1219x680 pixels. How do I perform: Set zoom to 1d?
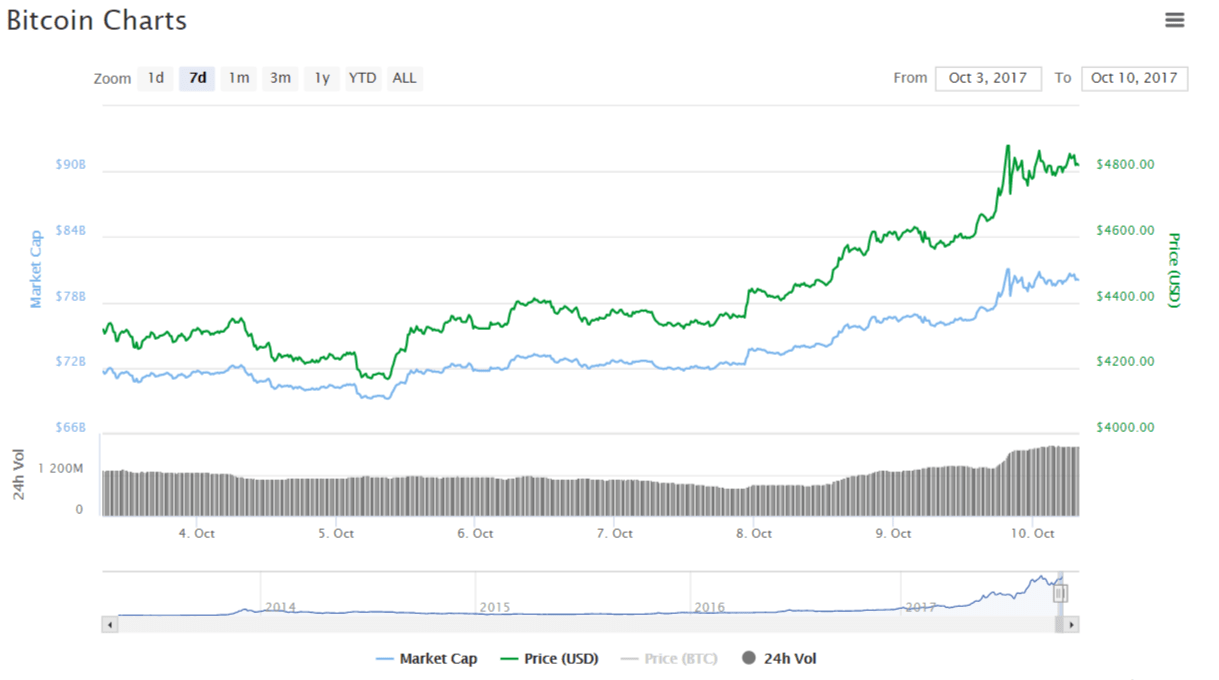[156, 78]
